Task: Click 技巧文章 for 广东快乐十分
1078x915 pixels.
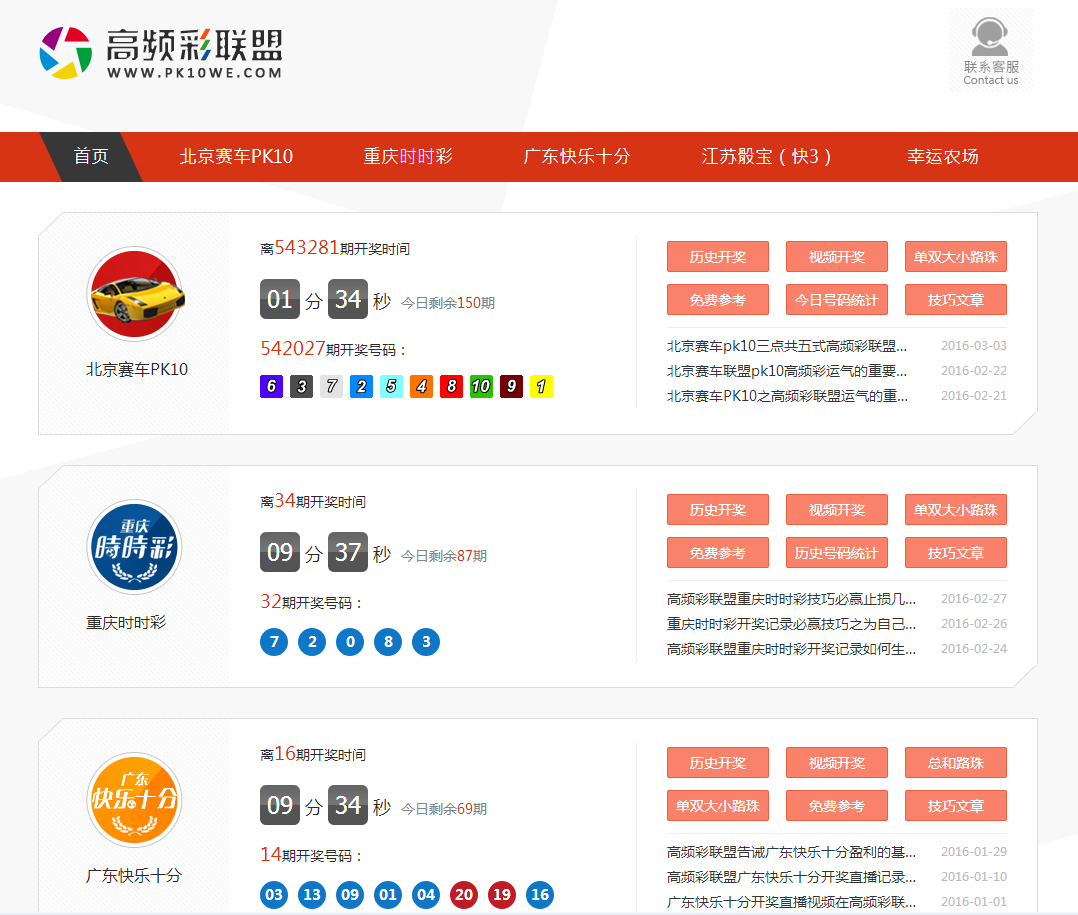Action: pos(956,806)
